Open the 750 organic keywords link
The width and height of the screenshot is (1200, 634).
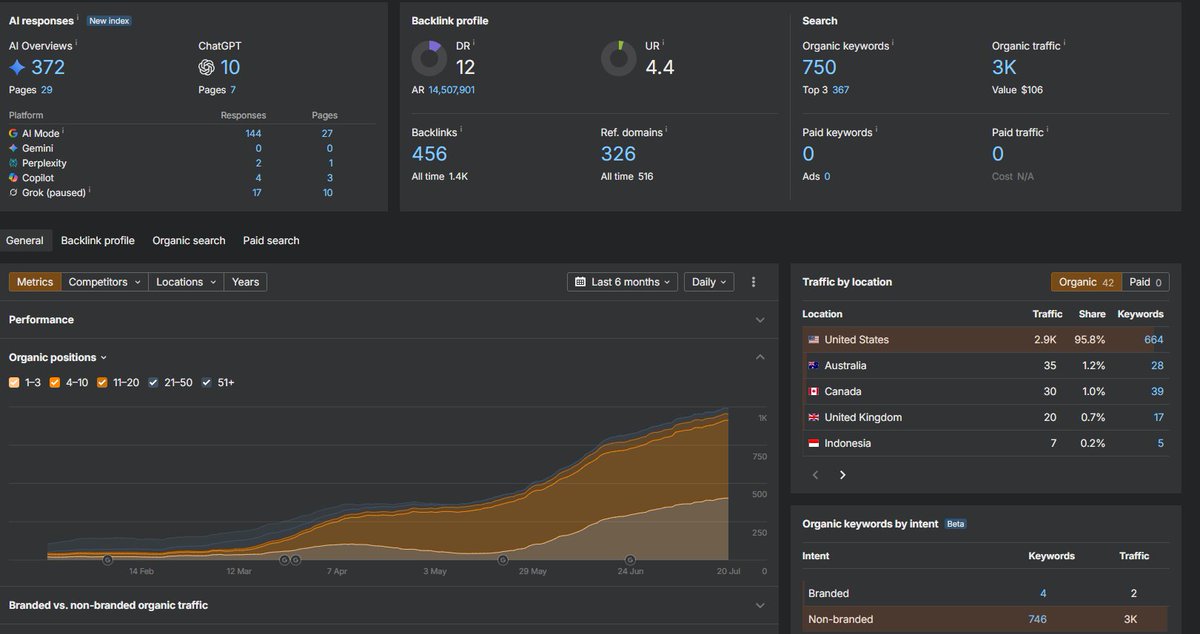pos(819,67)
